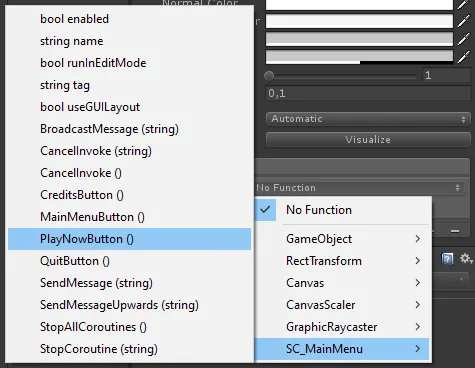475x368 pixels.
Task: Select PlayNowButton () from function list
Action: point(129,239)
